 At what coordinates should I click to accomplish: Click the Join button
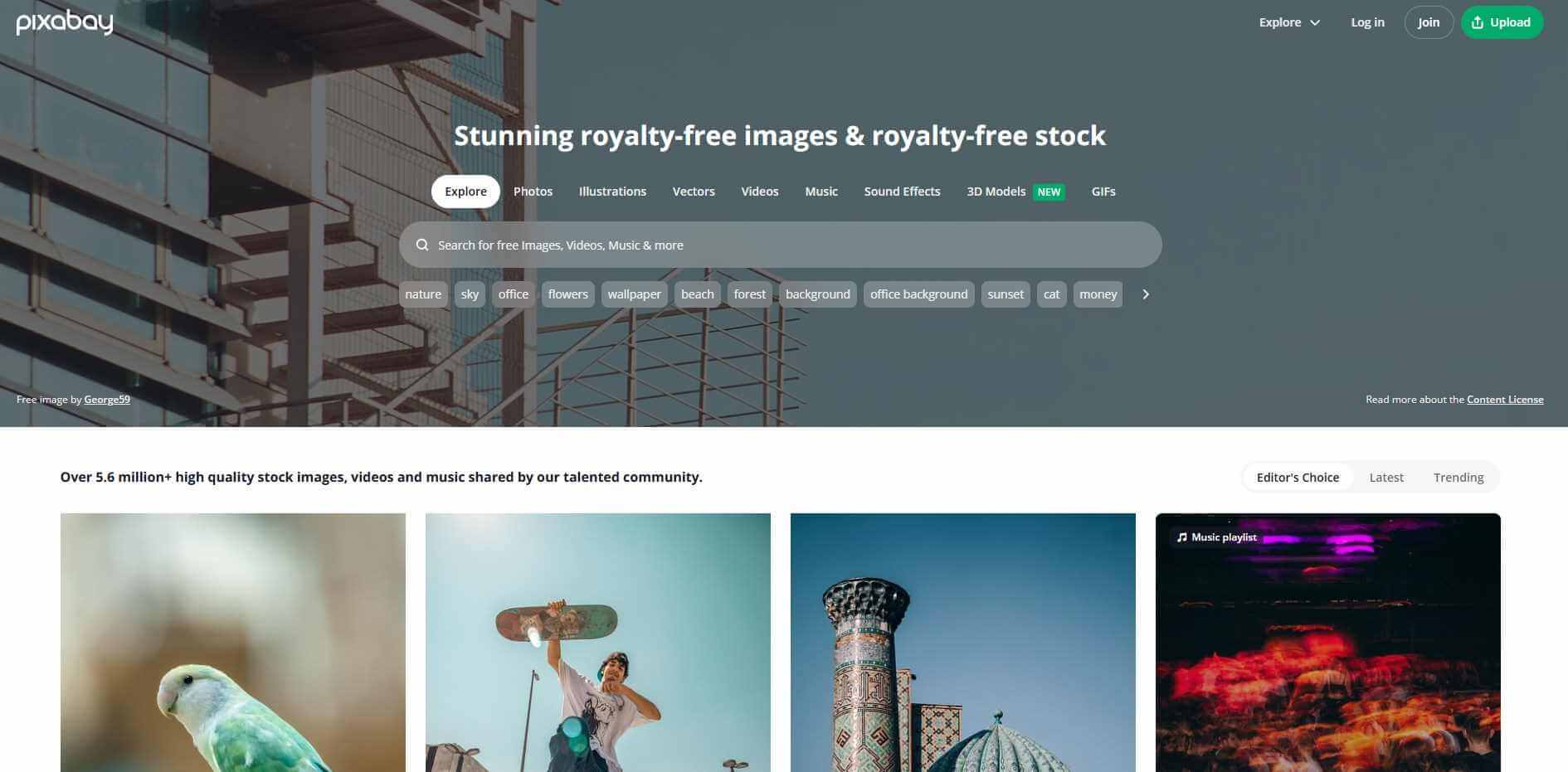[x=1429, y=22]
